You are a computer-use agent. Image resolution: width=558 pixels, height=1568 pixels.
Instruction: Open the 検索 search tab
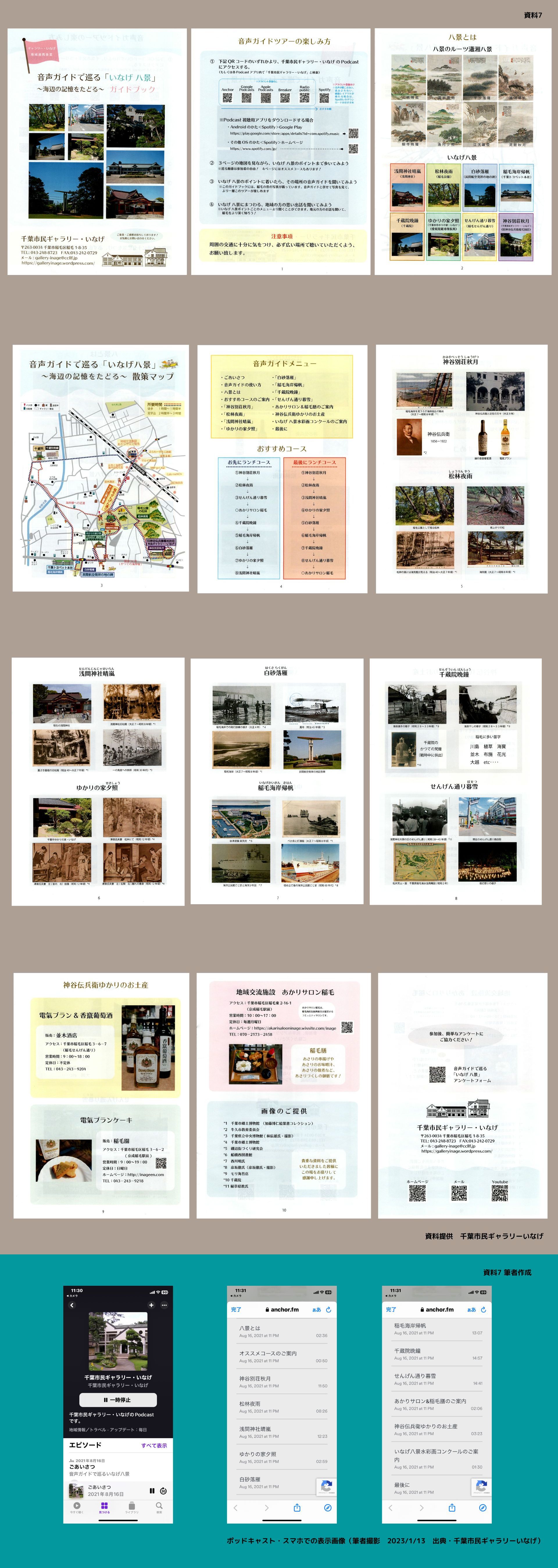tap(159, 1508)
